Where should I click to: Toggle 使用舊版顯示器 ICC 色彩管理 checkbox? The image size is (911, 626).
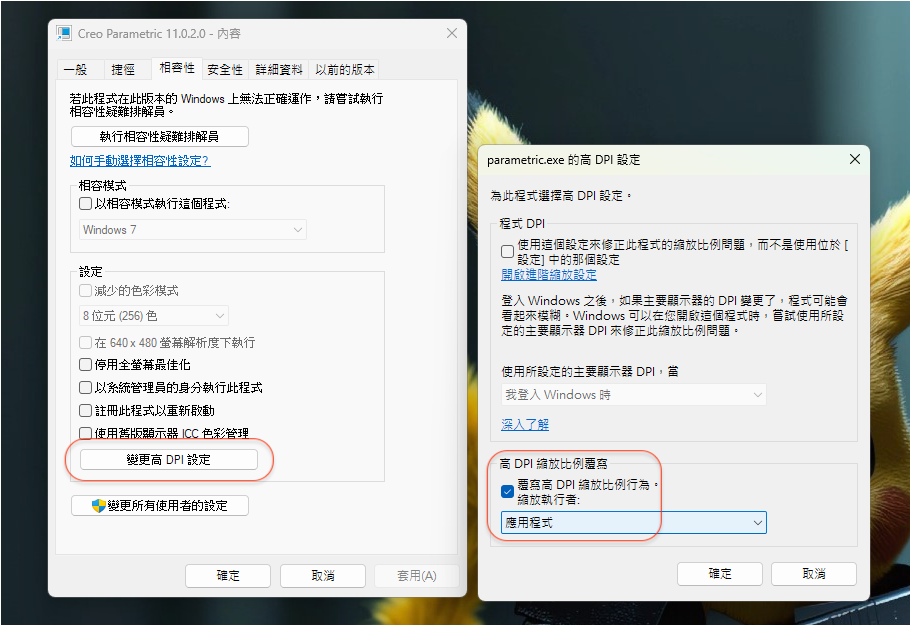(x=86, y=434)
